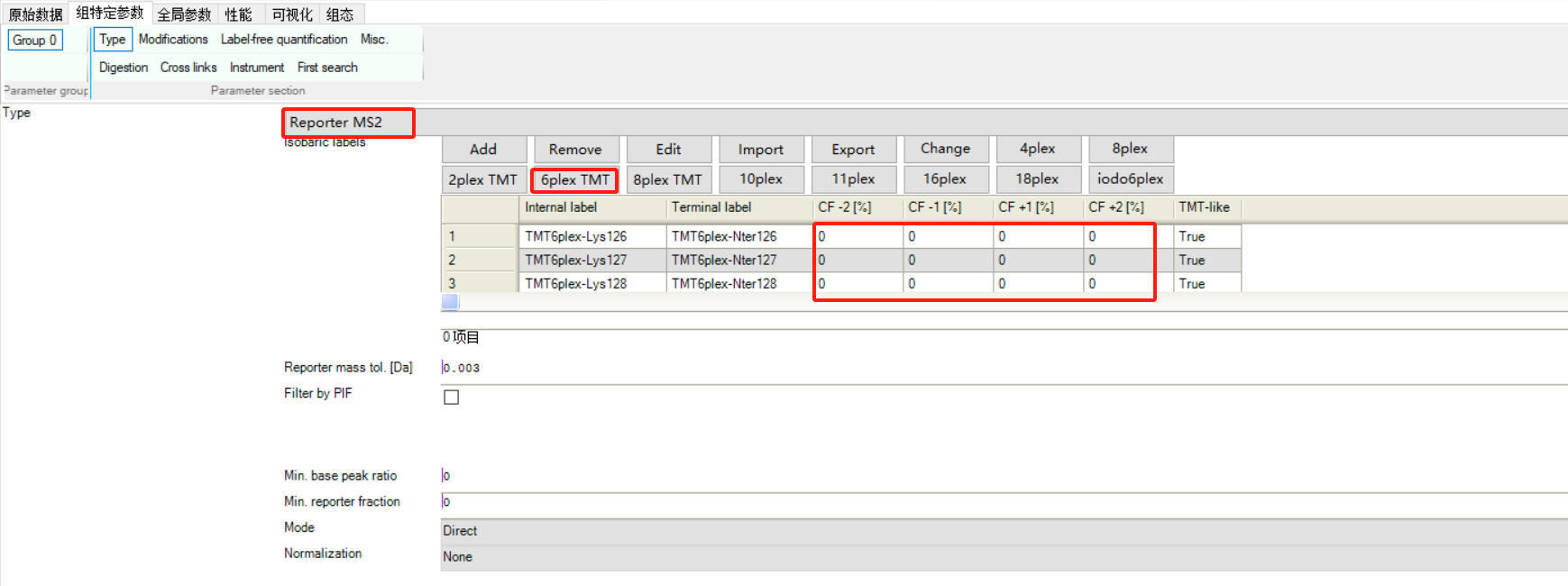Select row header 1 in labels table
The height and width of the screenshot is (586, 1568).
click(480, 236)
